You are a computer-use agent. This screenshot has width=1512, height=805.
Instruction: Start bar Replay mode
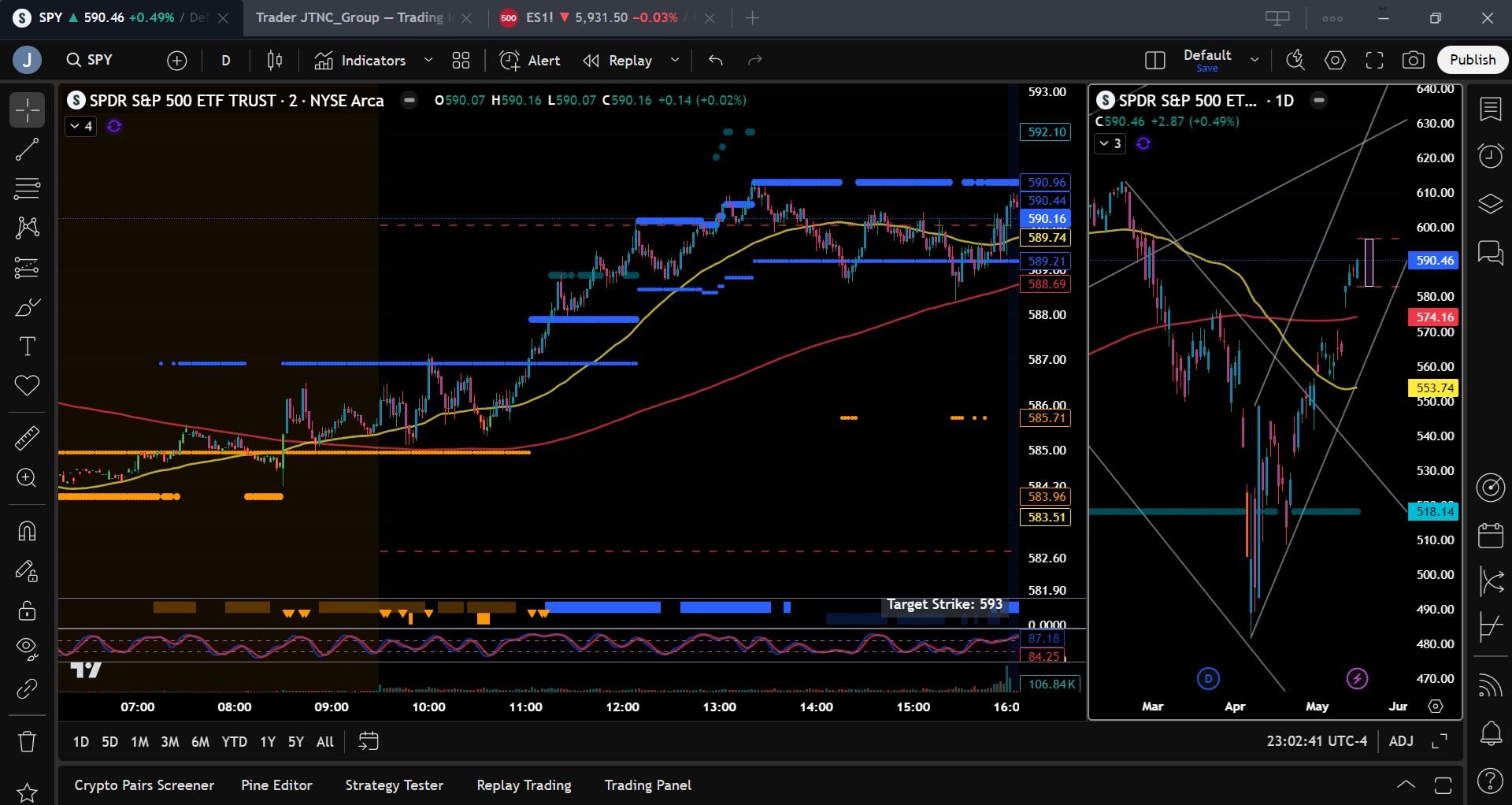(617, 60)
